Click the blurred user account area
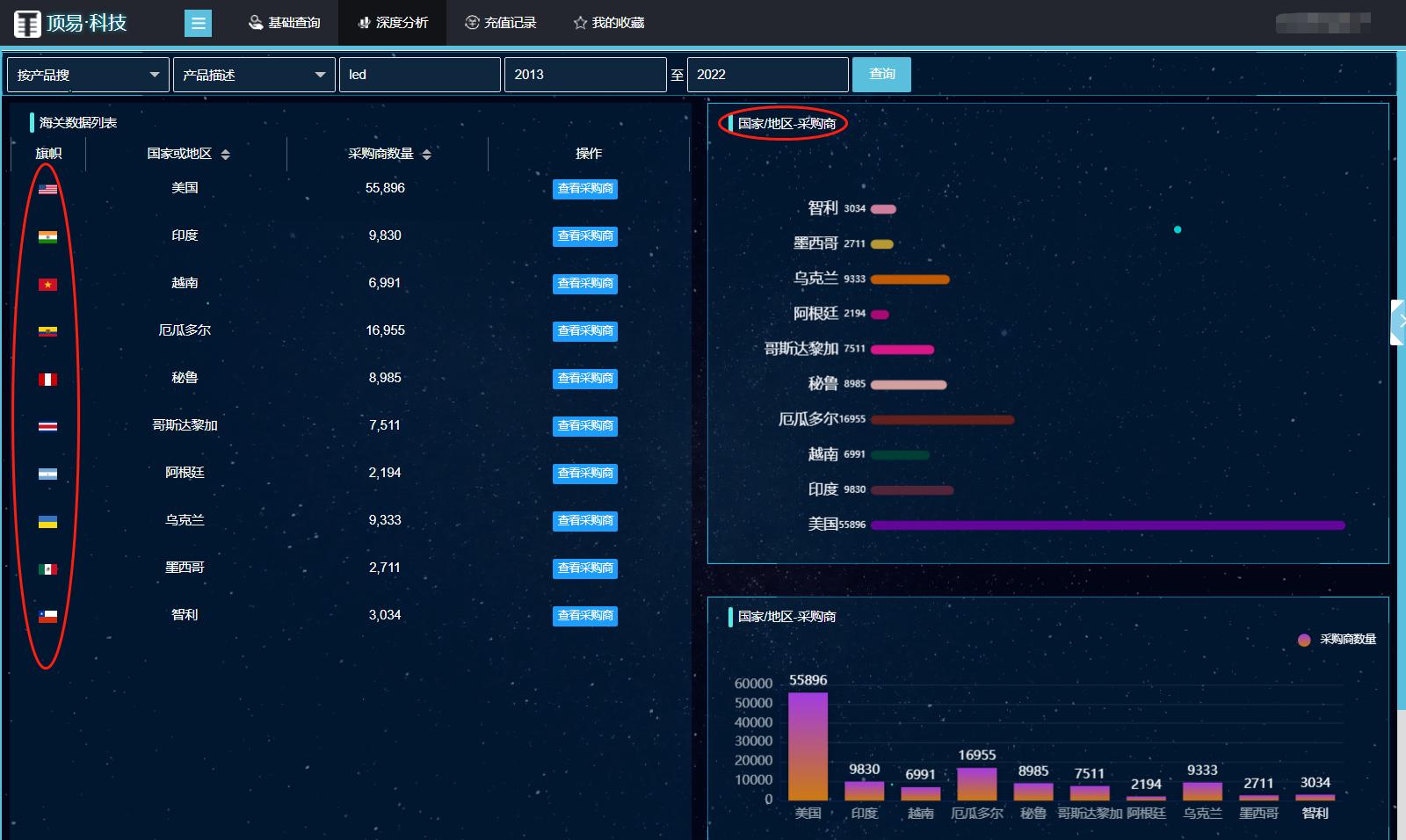The image size is (1406, 840). coord(1323,23)
